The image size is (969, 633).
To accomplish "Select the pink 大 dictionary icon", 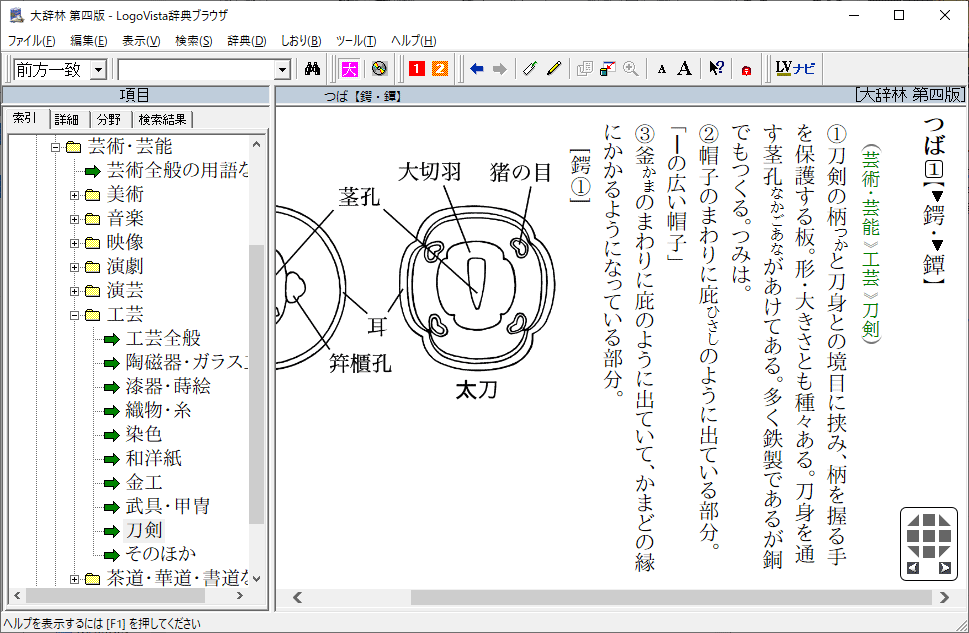I will [349, 69].
